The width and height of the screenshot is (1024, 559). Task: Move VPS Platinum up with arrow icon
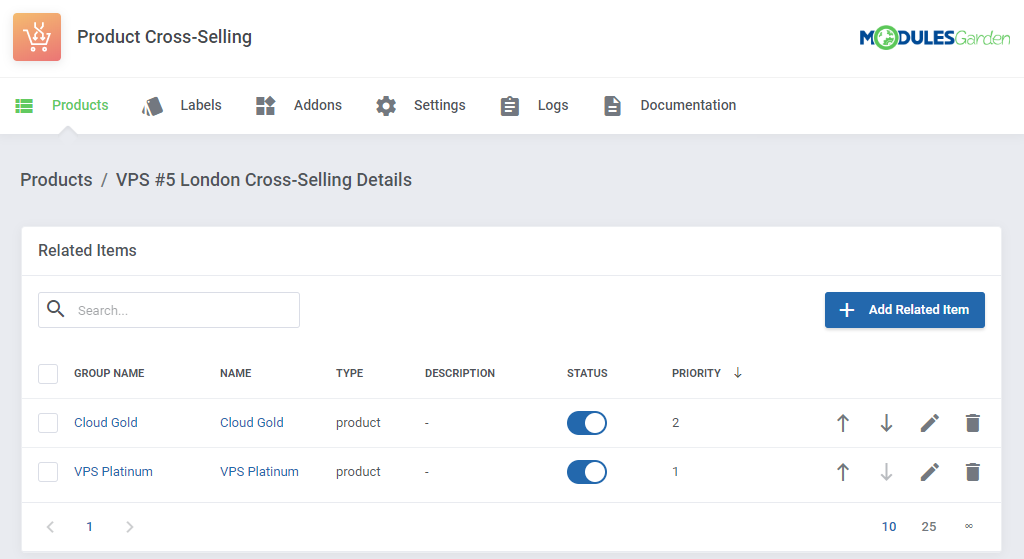843,472
